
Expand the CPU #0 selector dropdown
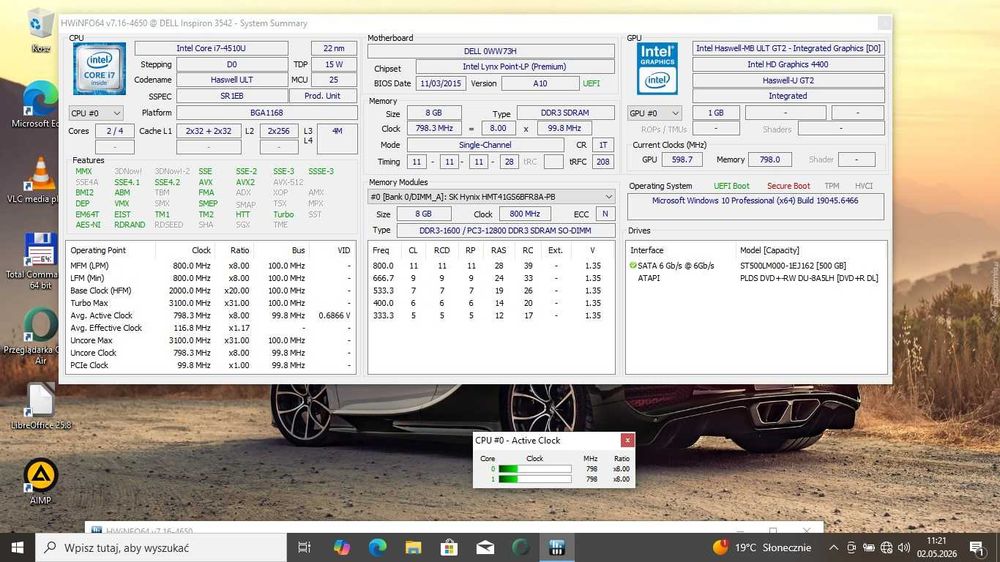point(96,113)
